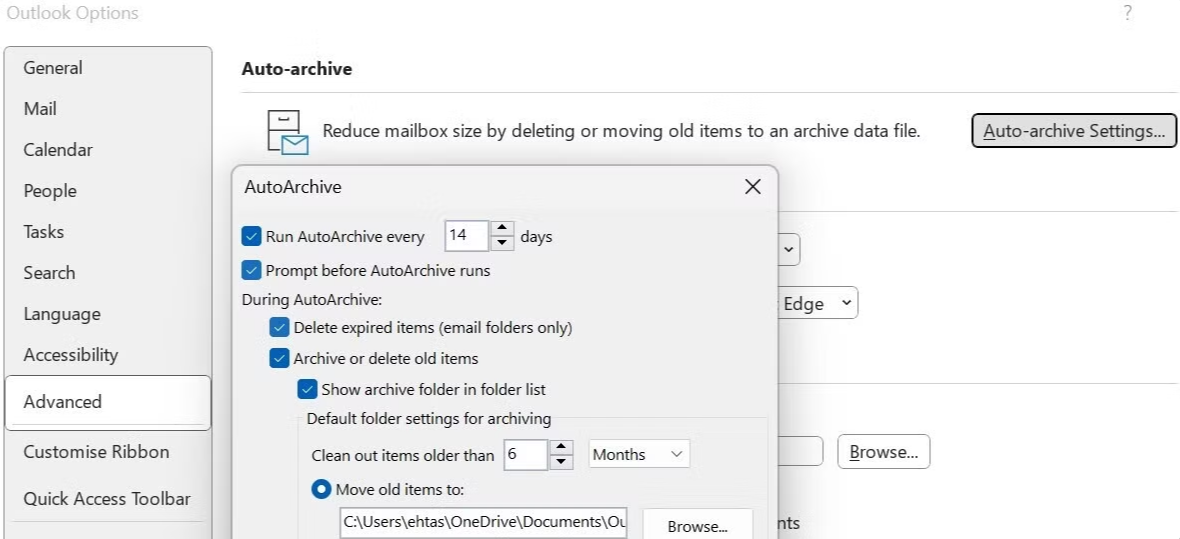Image resolution: width=1180 pixels, height=539 pixels.
Task: Open the partially hidden dropdown above Edge
Action: tap(788, 249)
